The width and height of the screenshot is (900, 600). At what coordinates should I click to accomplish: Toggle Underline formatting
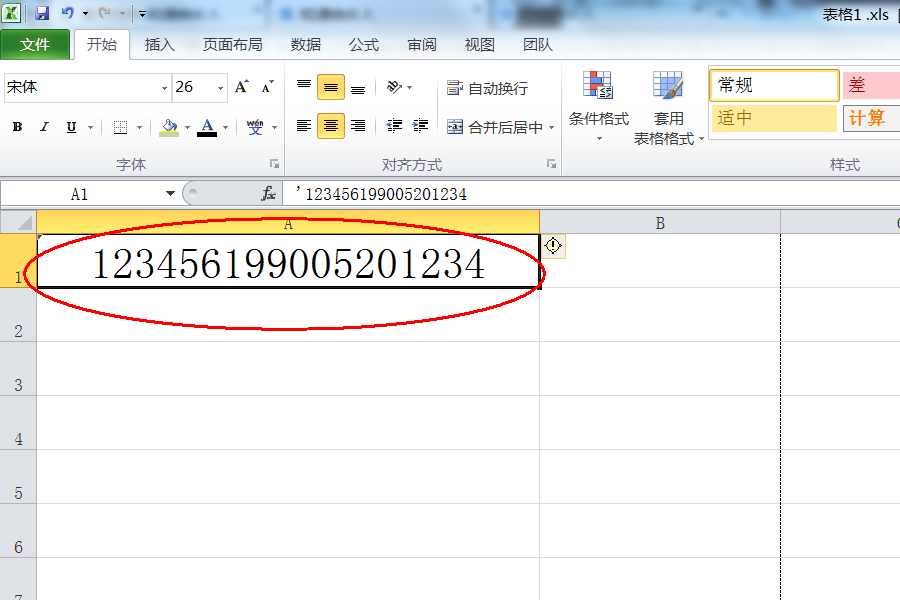click(x=71, y=127)
